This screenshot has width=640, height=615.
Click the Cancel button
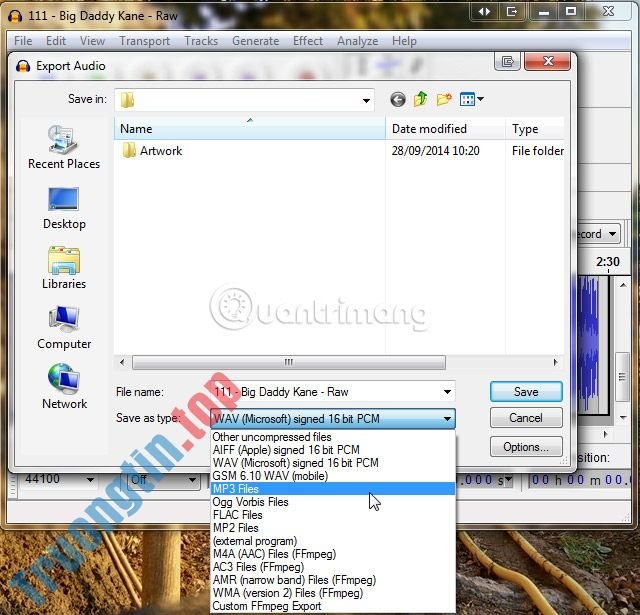tap(526, 418)
